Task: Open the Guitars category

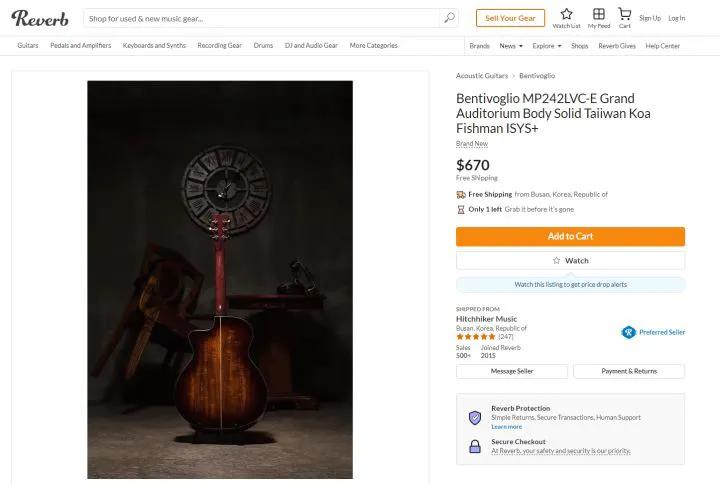Action: [x=28, y=46]
